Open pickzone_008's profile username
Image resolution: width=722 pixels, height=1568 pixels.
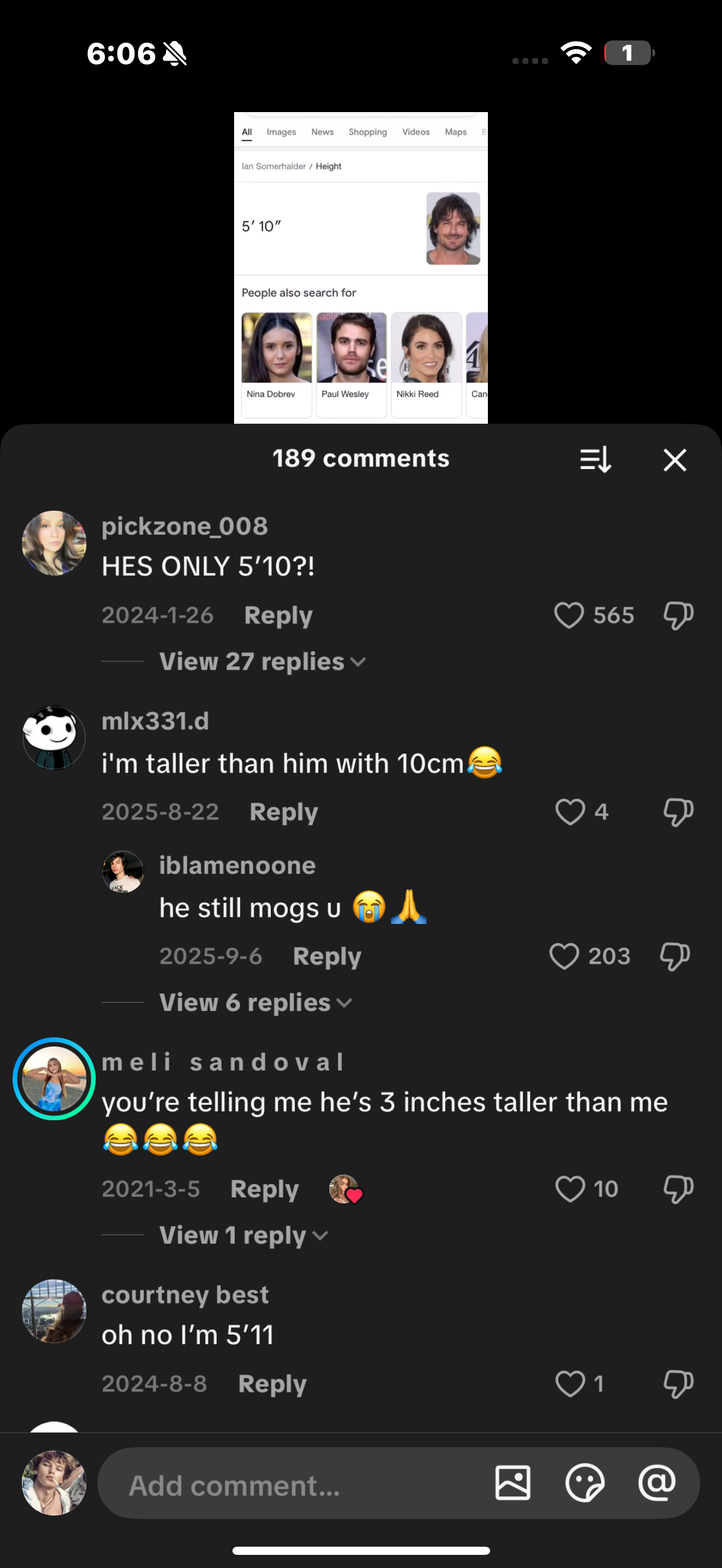tap(184, 526)
